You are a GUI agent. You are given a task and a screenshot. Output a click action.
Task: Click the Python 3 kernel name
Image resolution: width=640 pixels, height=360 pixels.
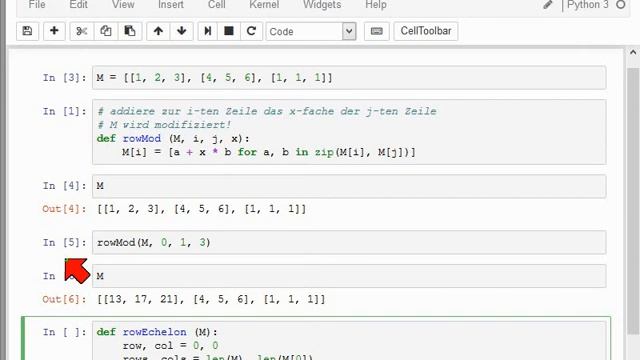tap(588, 5)
